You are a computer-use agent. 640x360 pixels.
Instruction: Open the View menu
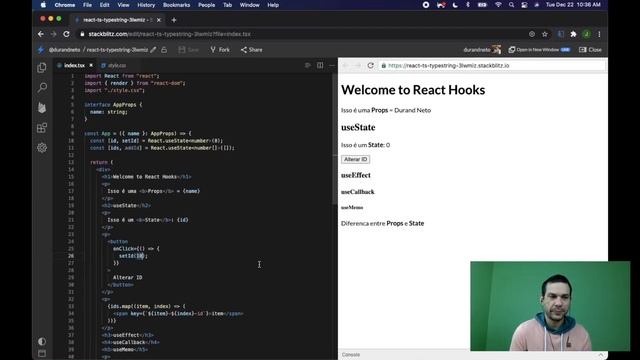(x=123, y=5)
